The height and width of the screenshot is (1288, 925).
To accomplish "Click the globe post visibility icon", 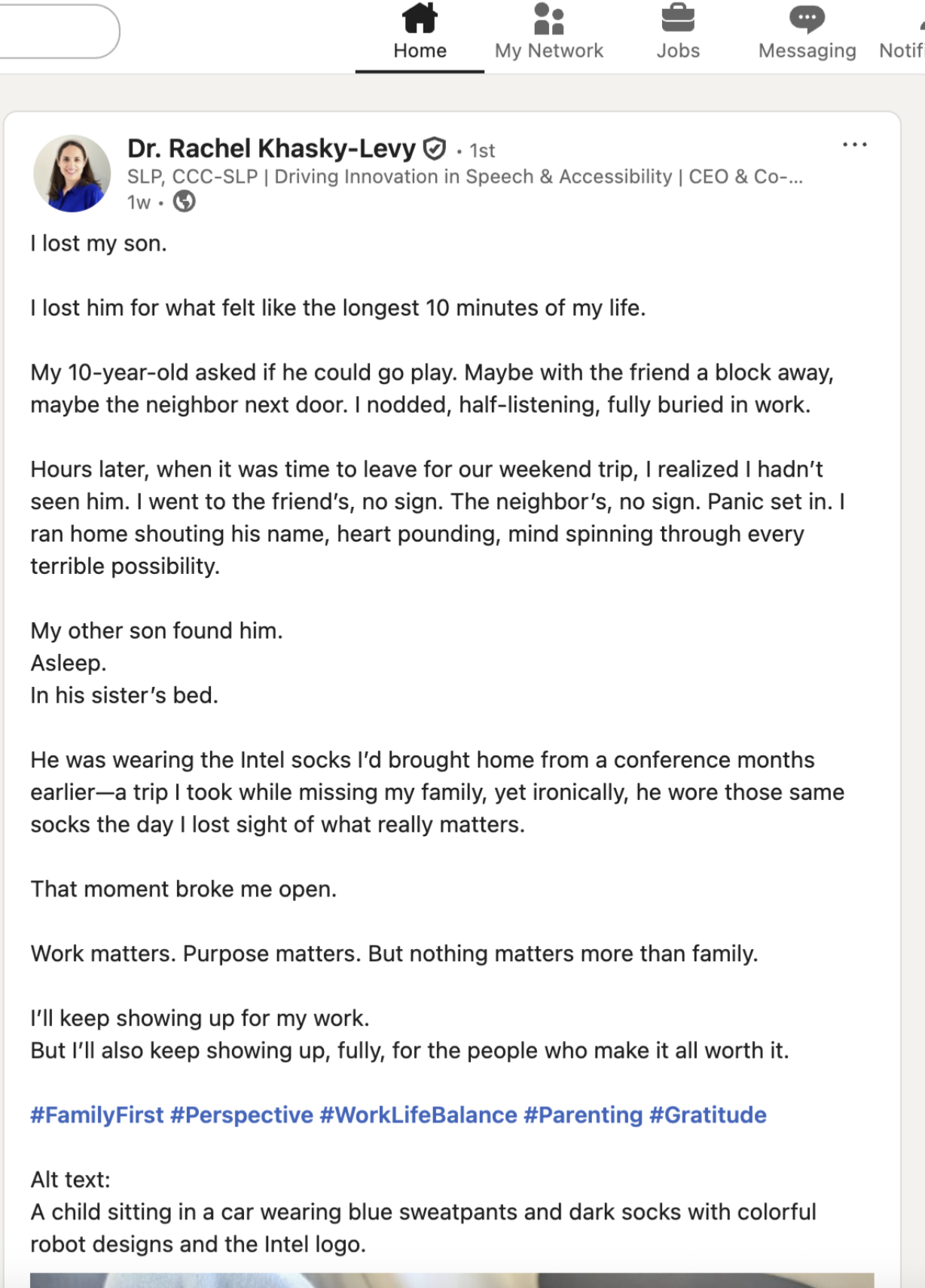I will pos(185,202).
